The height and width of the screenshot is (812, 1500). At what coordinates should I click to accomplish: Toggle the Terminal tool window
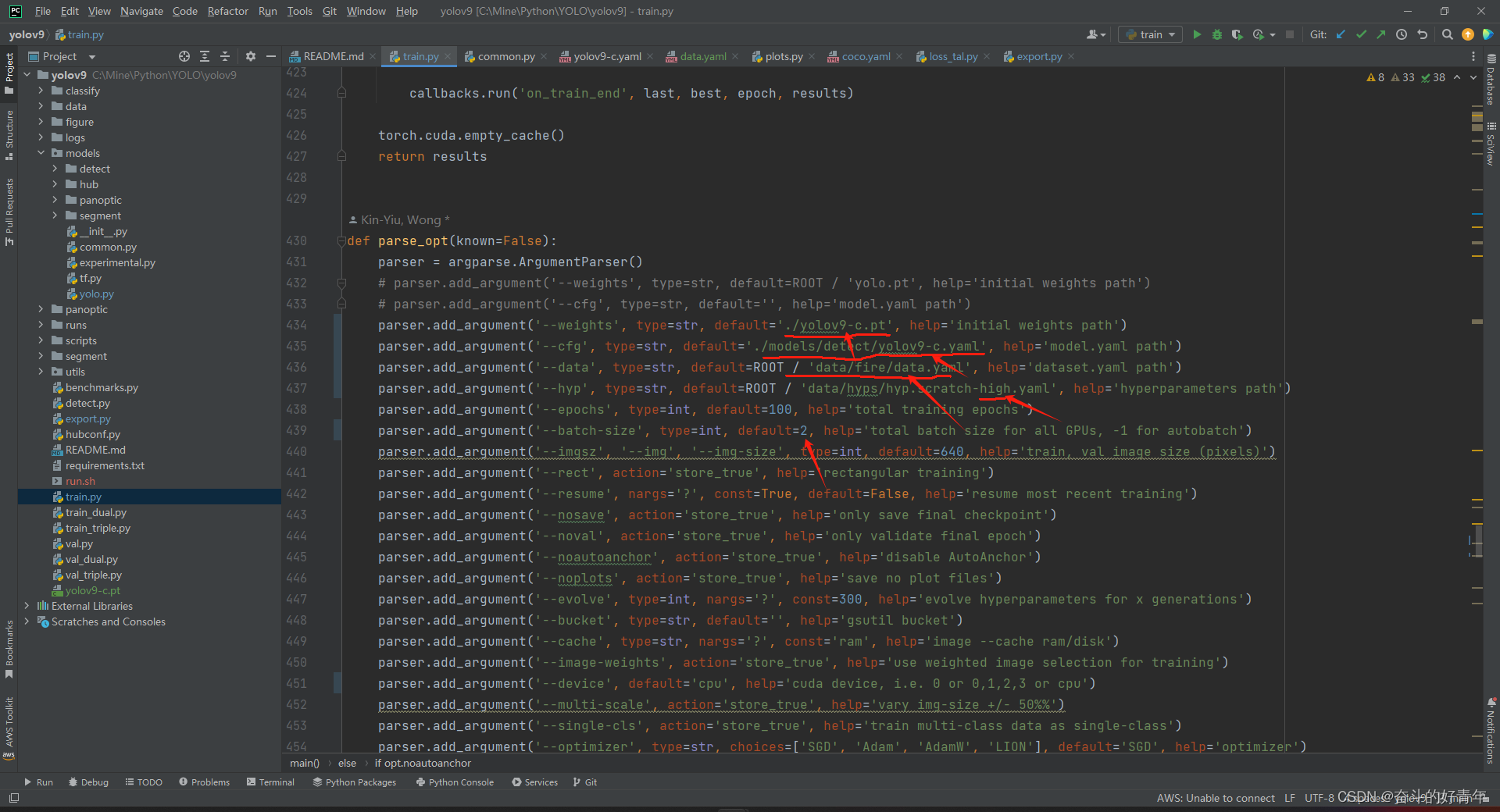tap(270, 782)
